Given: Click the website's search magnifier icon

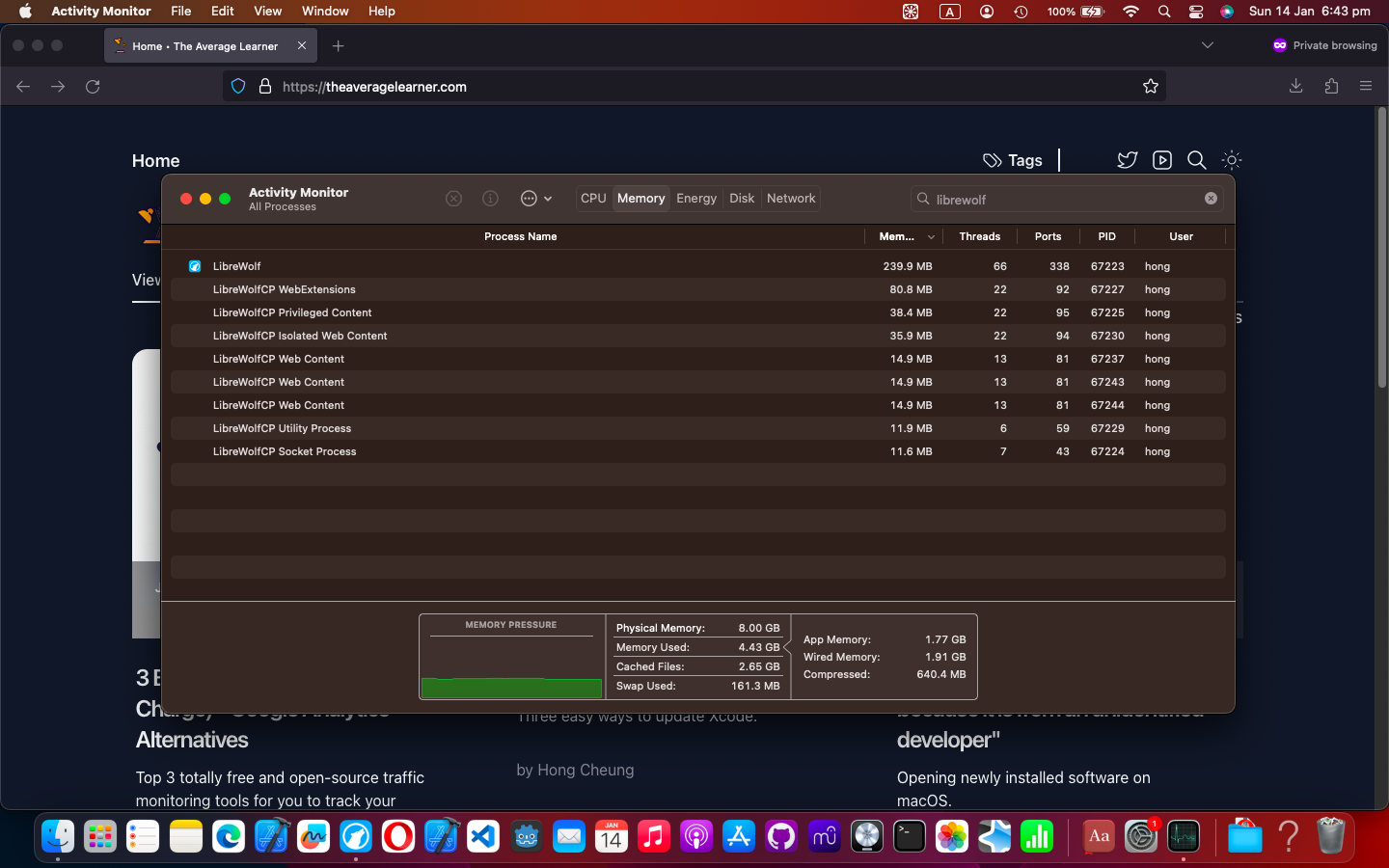Looking at the screenshot, I should coord(1196,160).
